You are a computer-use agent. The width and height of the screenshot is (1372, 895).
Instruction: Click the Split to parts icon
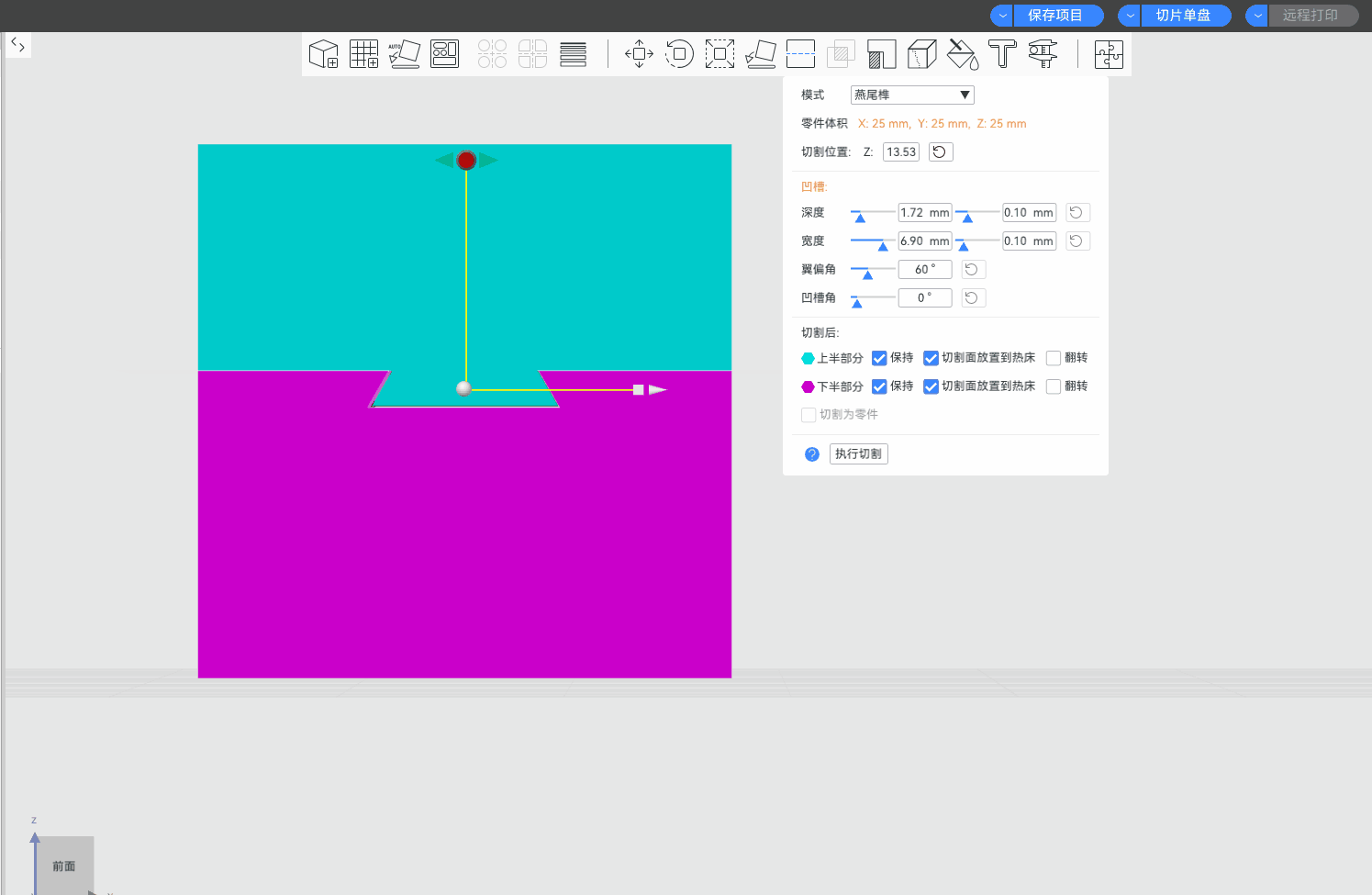click(x=532, y=54)
